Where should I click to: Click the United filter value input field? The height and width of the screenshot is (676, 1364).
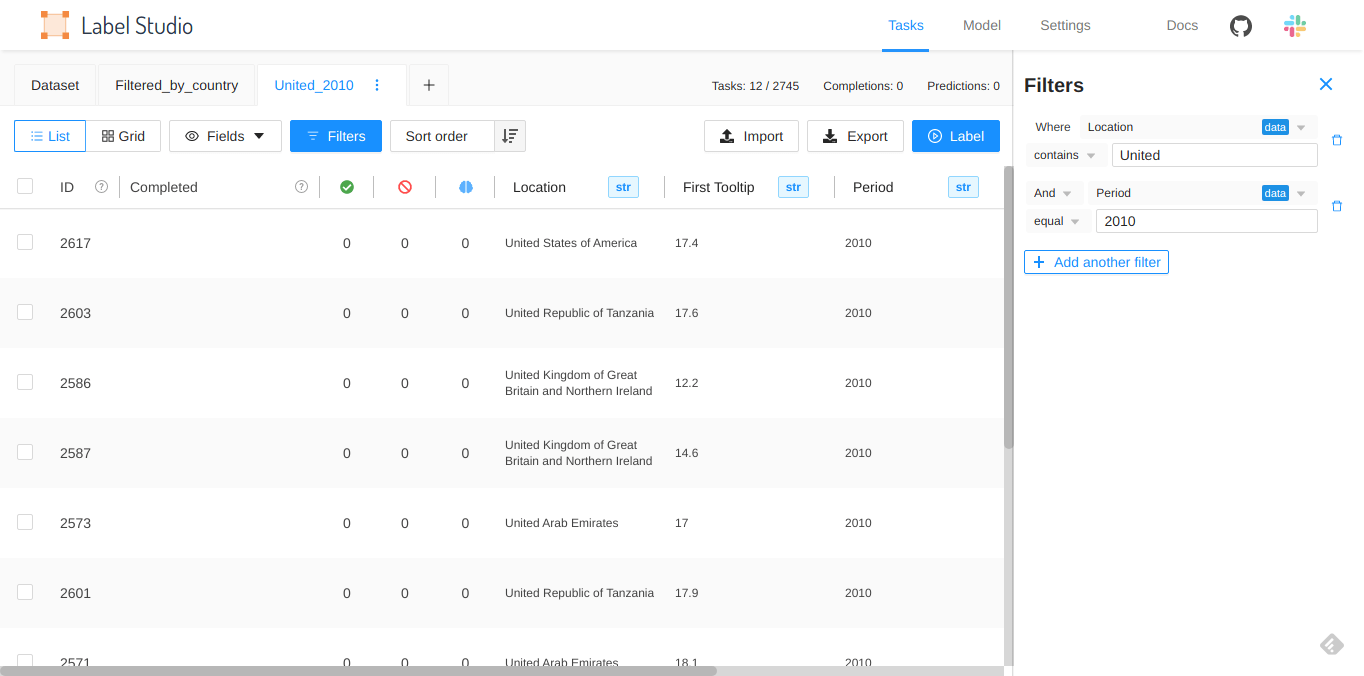click(x=1213, y=155)
